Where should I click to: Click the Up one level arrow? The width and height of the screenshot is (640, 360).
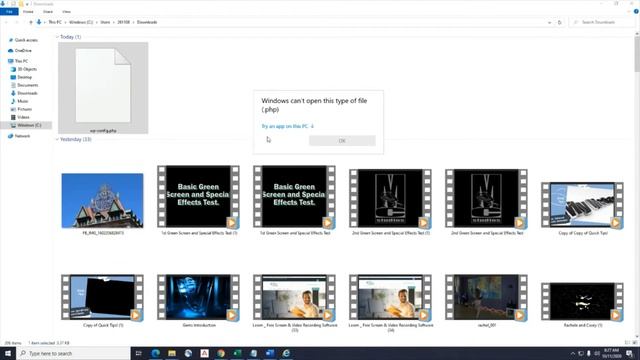click(31, 22)
